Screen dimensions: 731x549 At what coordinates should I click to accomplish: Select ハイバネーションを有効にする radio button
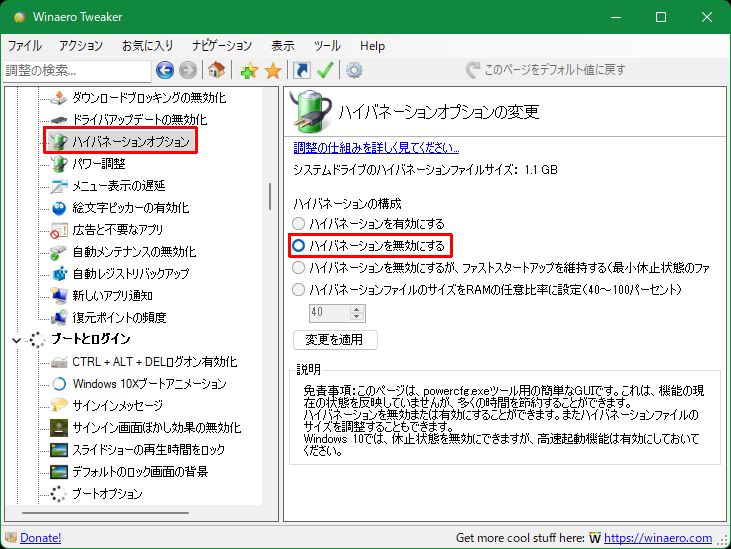(298, 223)
